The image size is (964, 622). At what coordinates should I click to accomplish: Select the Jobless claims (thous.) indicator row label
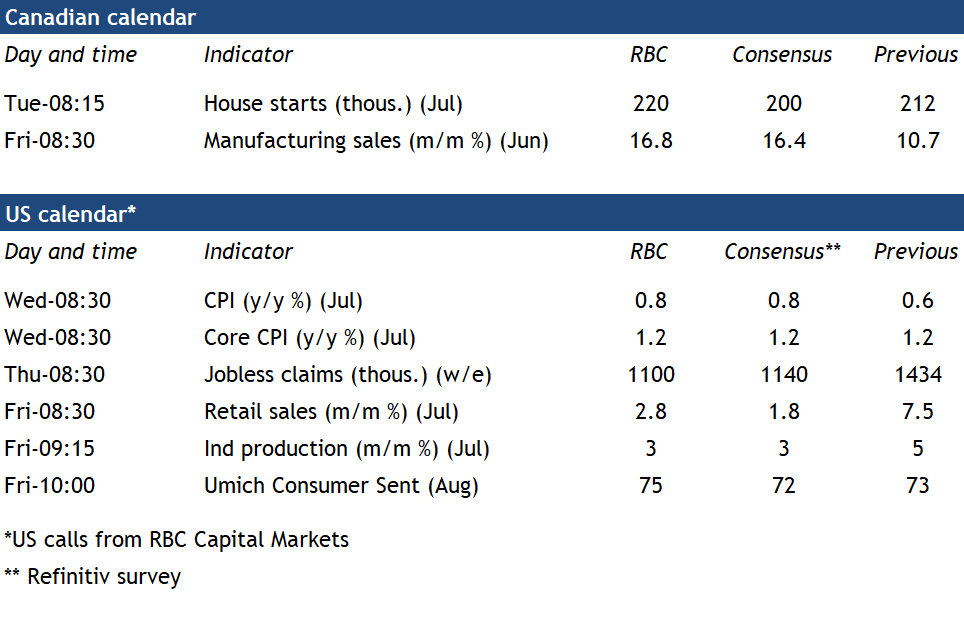[348, 375]
